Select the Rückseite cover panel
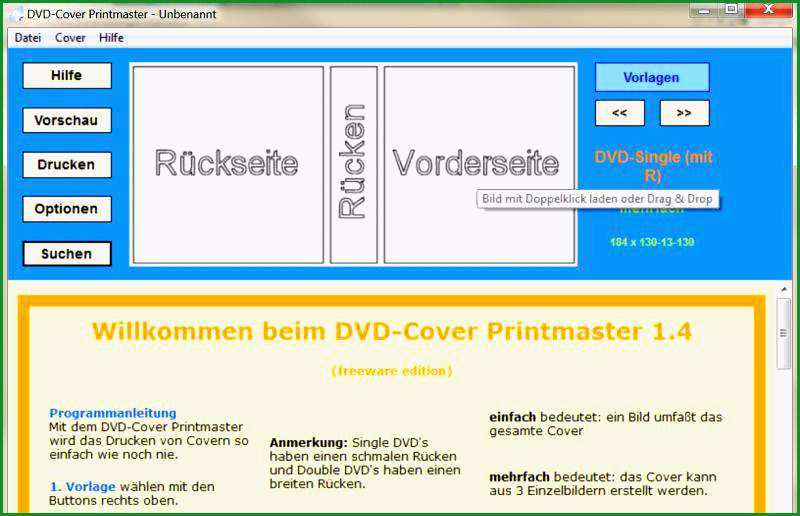Image resolution: width=800 pixels, height=516 pixels. coord(228,164)
